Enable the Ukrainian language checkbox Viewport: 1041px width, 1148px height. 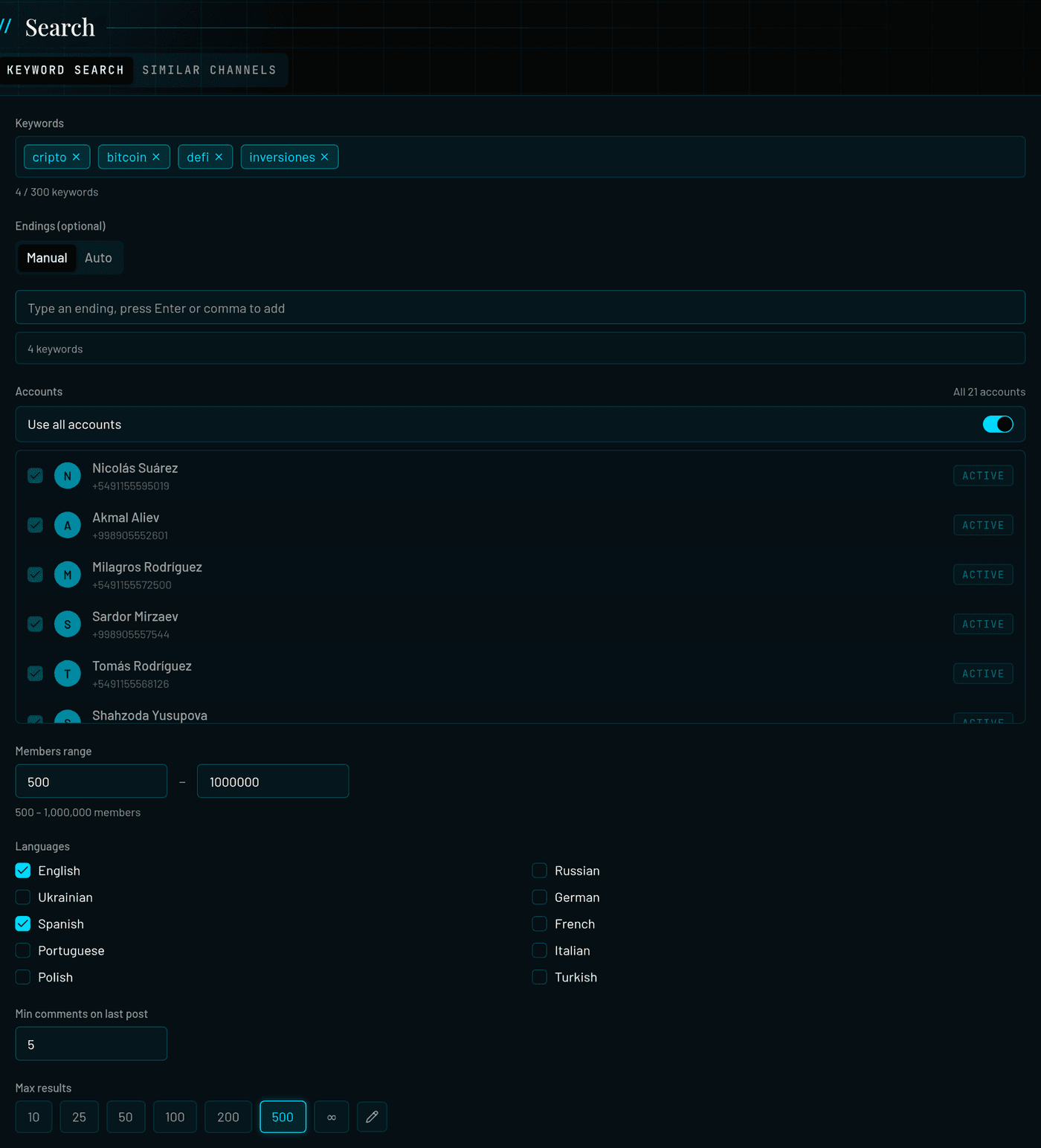[23, 897]
